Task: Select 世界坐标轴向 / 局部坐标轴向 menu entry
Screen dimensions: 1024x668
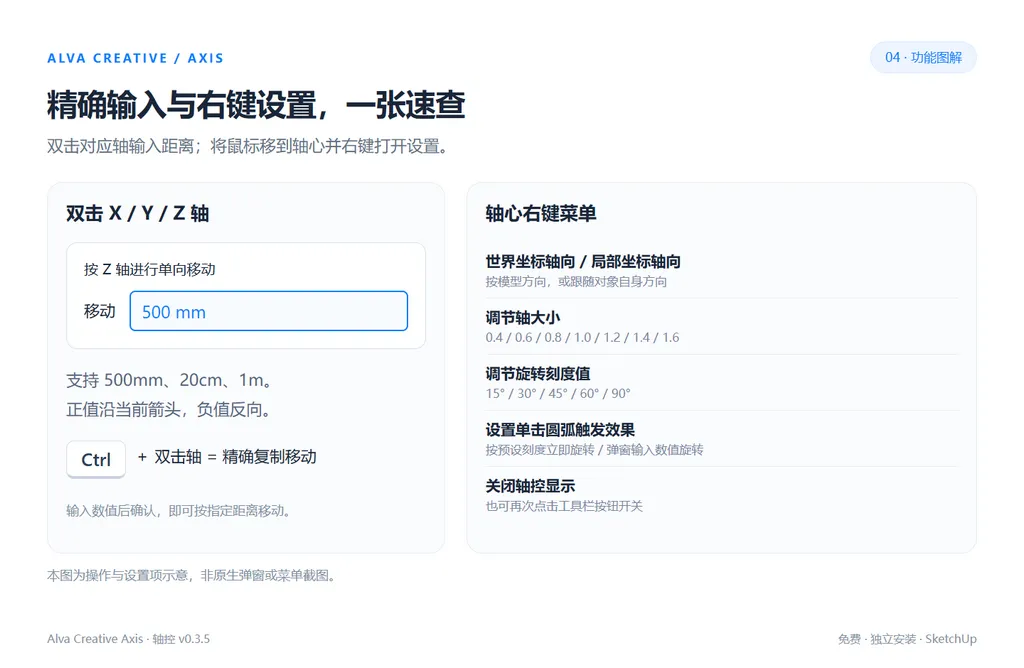Action: pos(722,270)
